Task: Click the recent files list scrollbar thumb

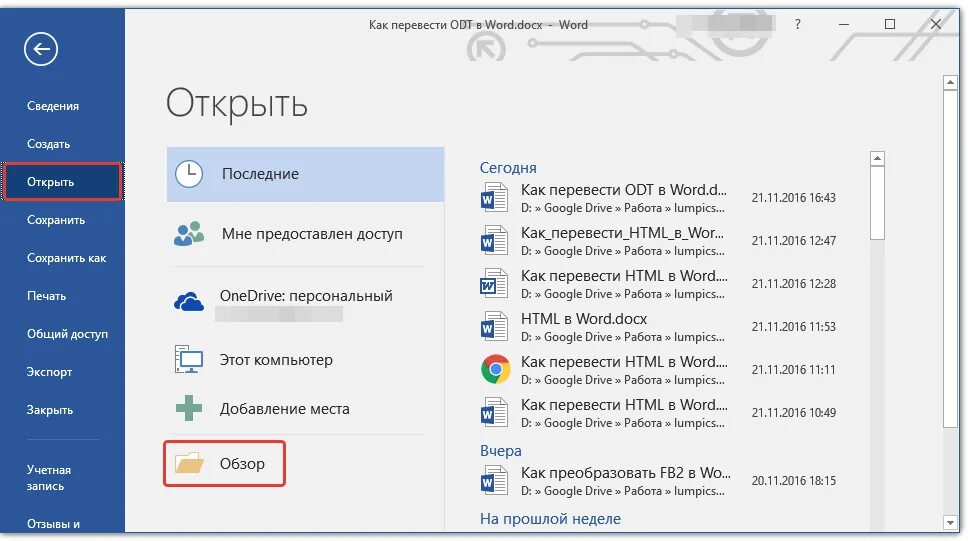Action: [x=877, y=203]
